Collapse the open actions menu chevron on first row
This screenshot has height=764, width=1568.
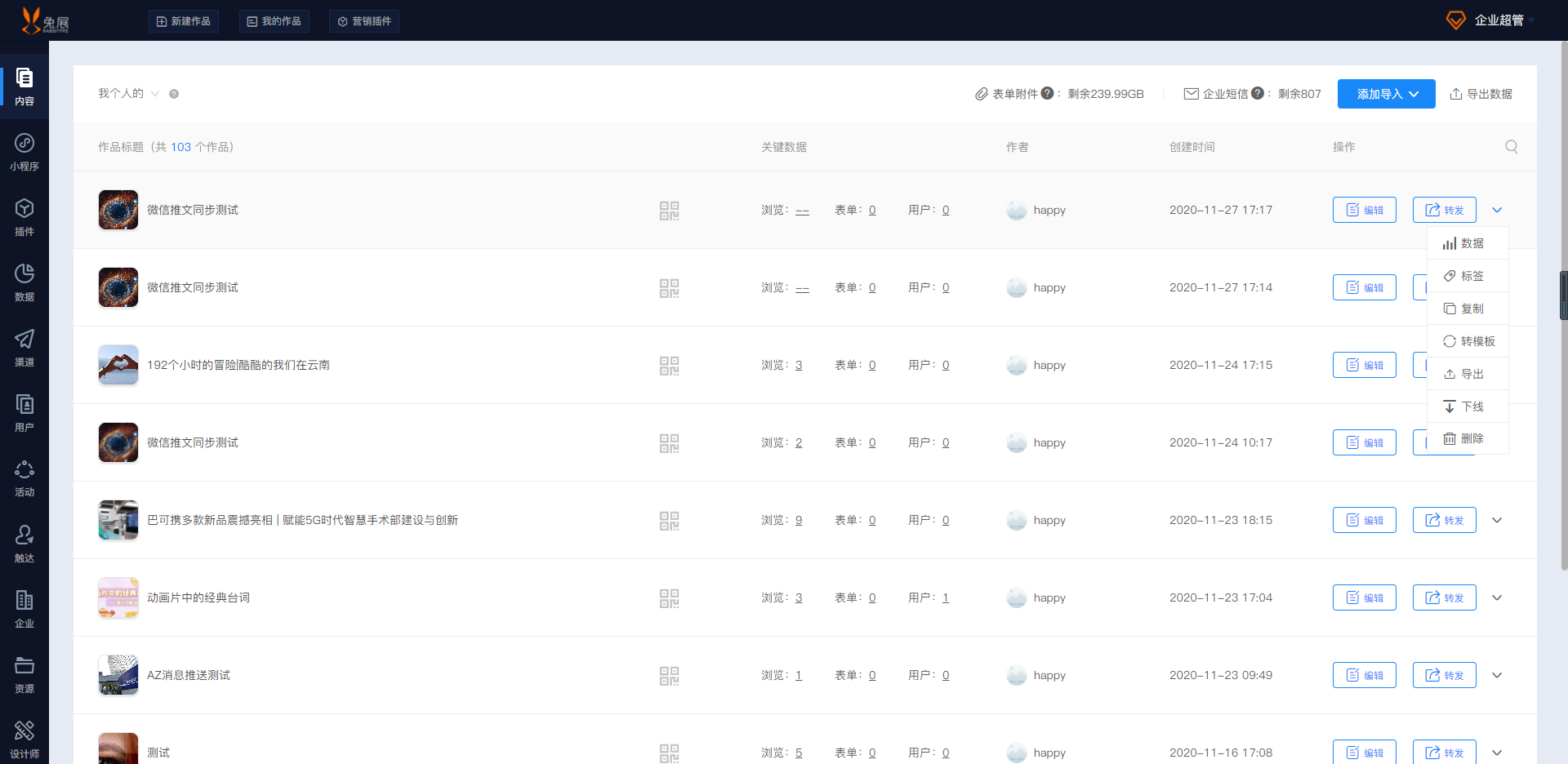coord(1497,210)
